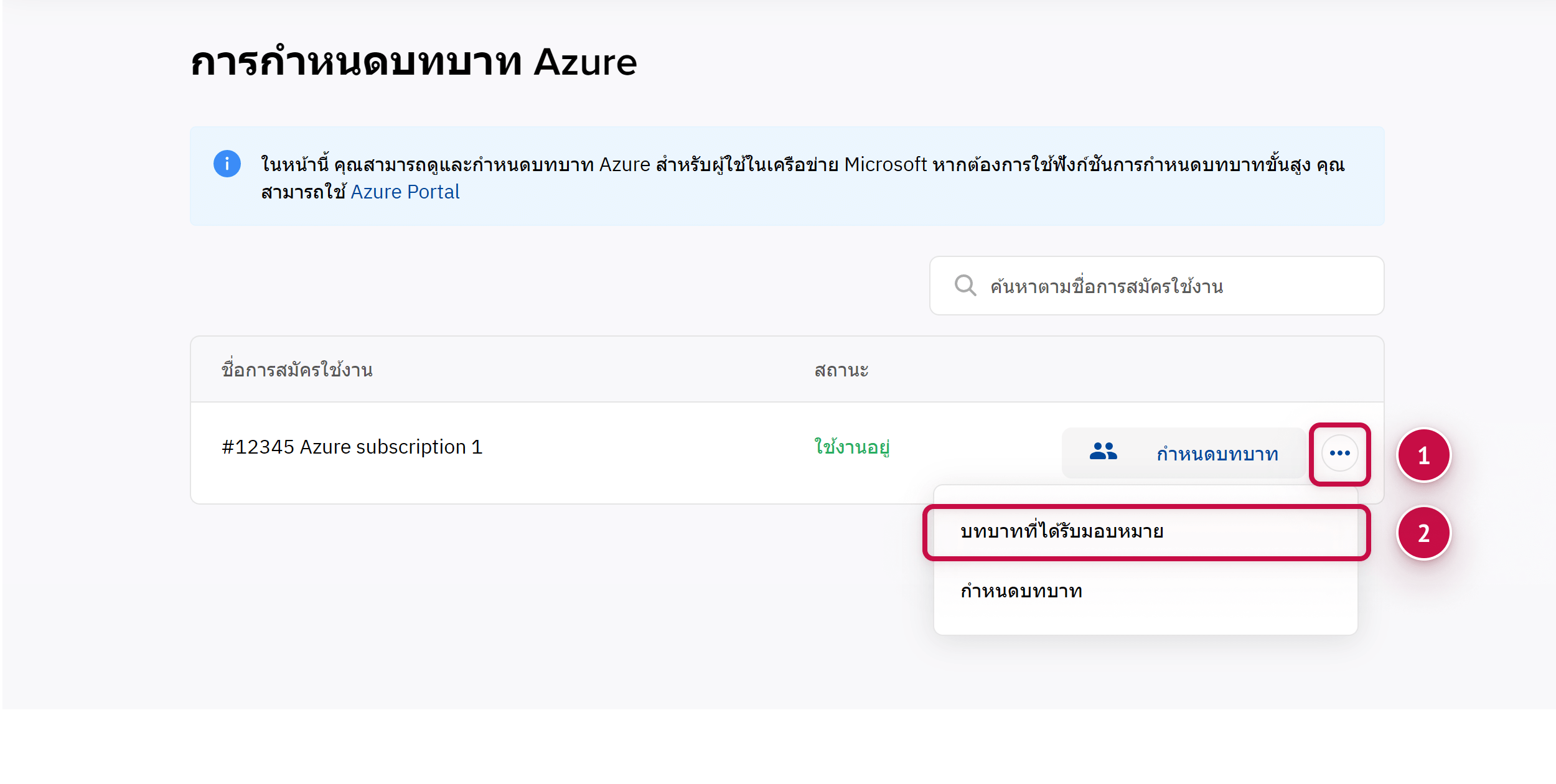The image size is (1556, 784).
Task: Click the blue info icon in banner
Action: pos(227,164)
